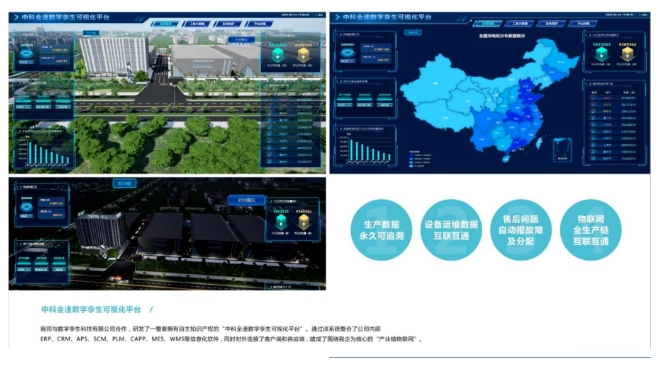The image size is (656, 380).
Task: Expand the top-left panel header chevron in the night view
Action: coord(21,187)
